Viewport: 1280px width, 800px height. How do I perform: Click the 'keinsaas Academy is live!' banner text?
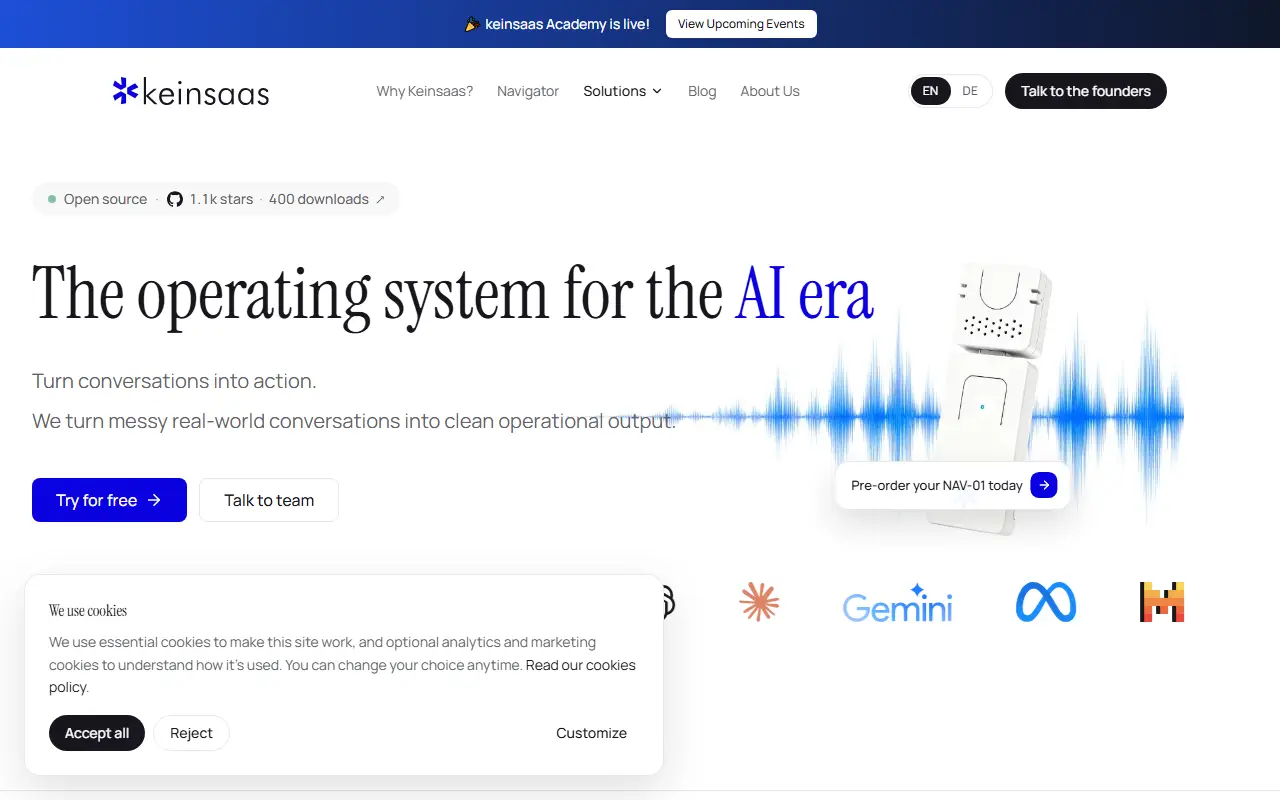(568, 24)
